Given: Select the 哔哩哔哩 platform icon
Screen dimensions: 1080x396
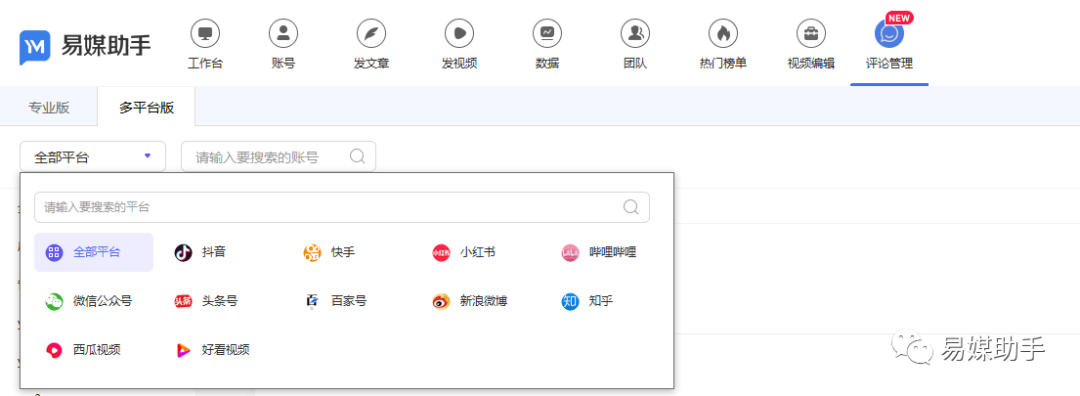Looking at the screenshot, I should [570, 252].
